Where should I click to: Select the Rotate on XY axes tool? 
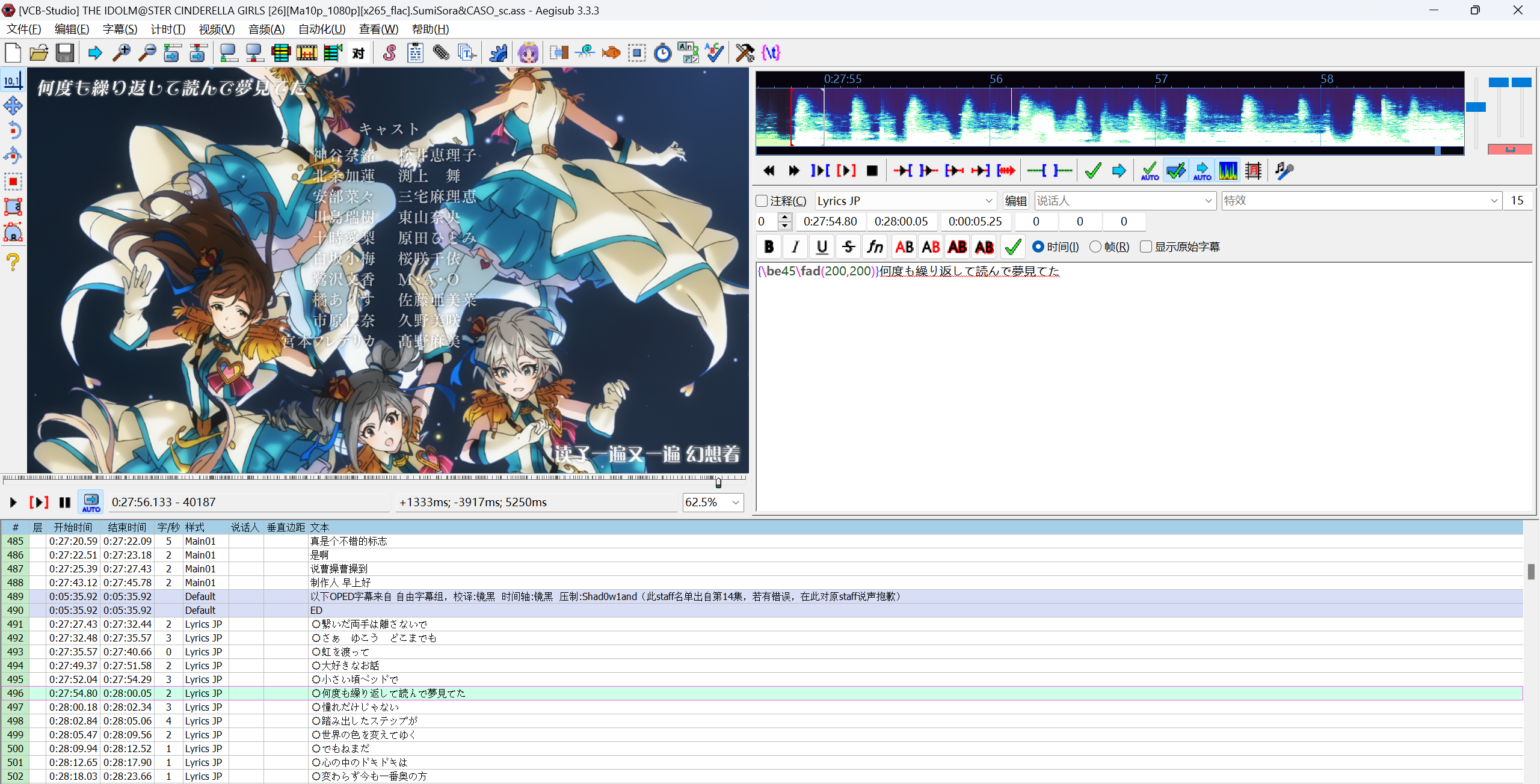(13, 156)
